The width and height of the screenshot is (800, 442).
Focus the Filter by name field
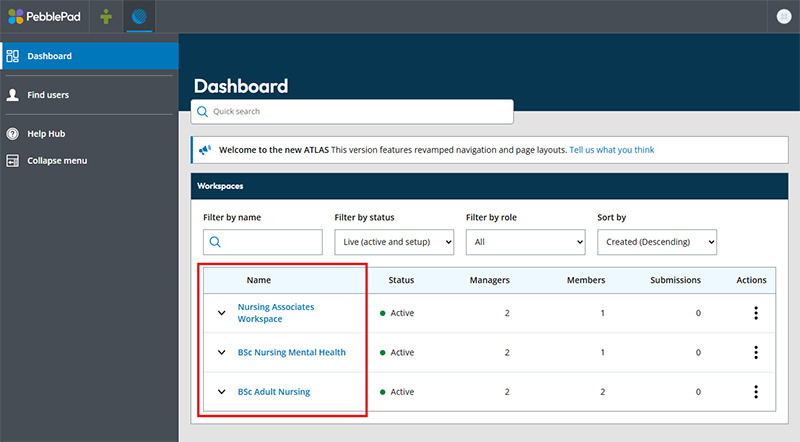click(263, 242)
